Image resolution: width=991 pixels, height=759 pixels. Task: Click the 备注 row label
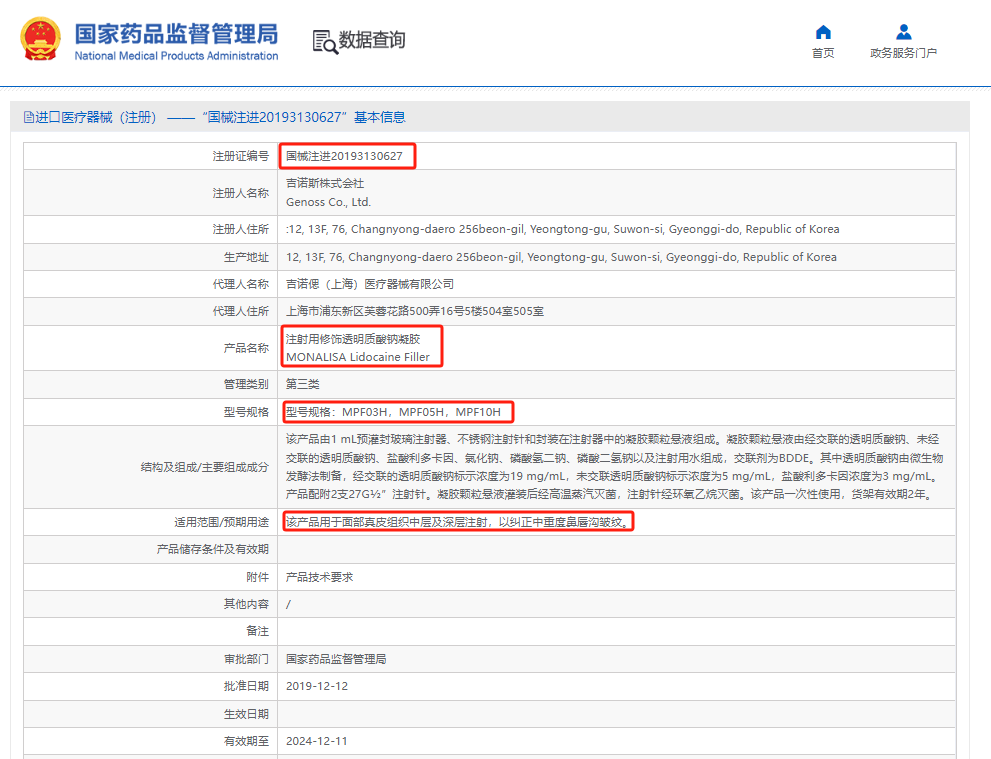coord(258,631)
